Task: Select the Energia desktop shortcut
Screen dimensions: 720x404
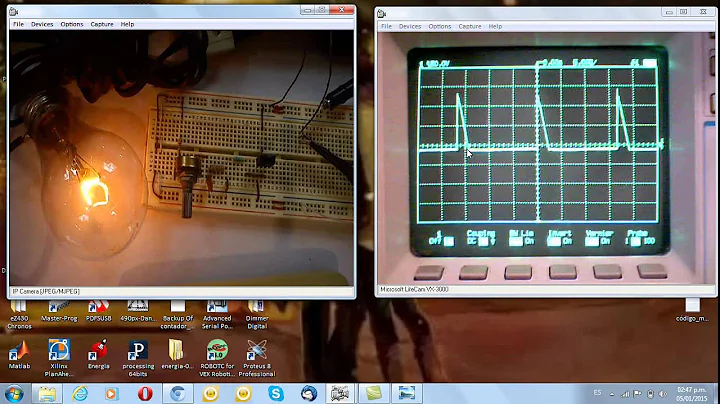Action: tap(98, 354)
